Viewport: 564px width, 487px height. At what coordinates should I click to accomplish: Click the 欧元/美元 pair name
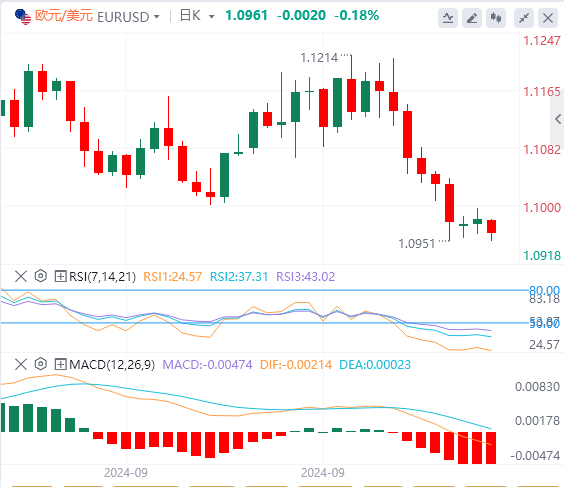point(63,16)
